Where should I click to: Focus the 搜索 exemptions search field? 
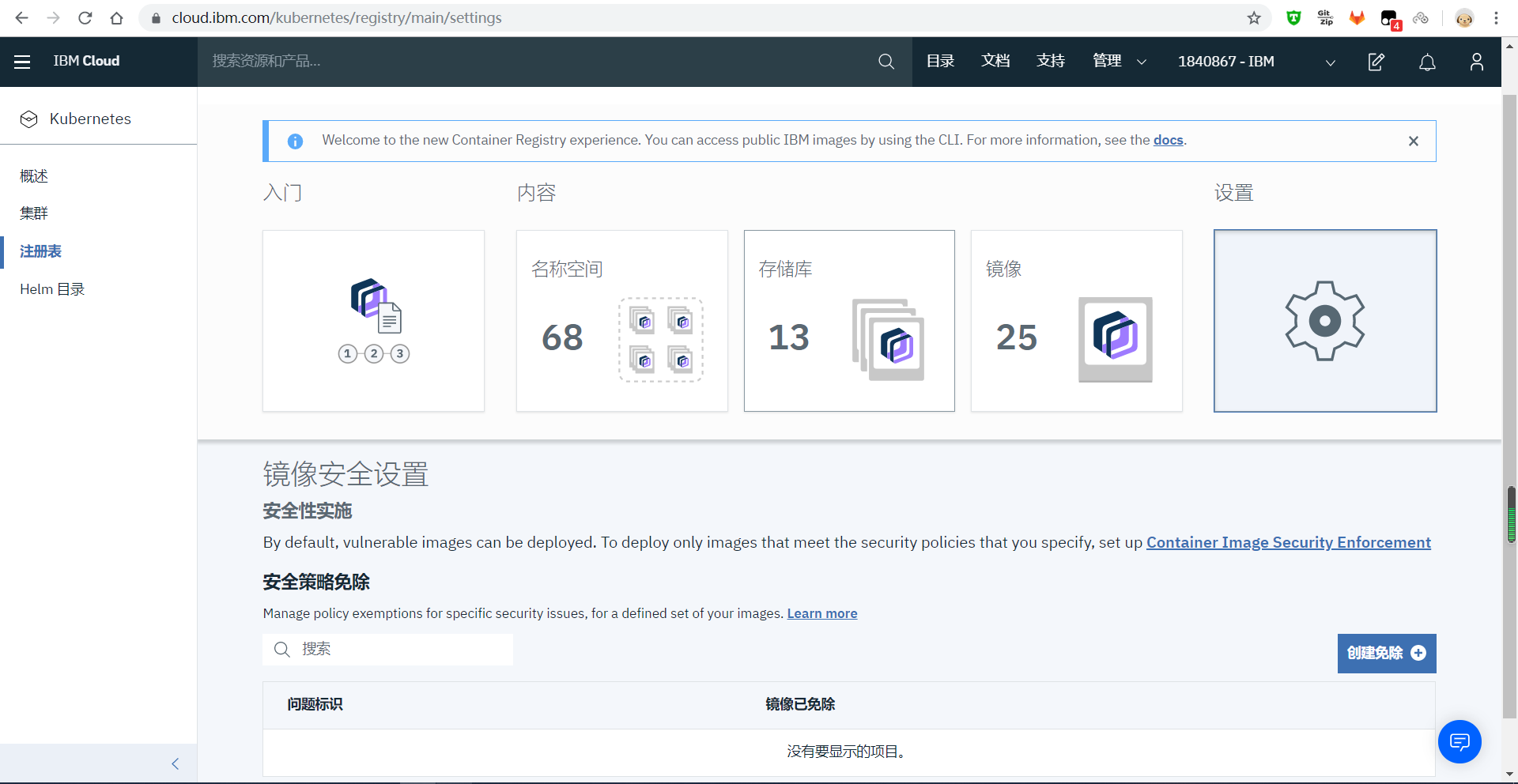coord(387,650)
